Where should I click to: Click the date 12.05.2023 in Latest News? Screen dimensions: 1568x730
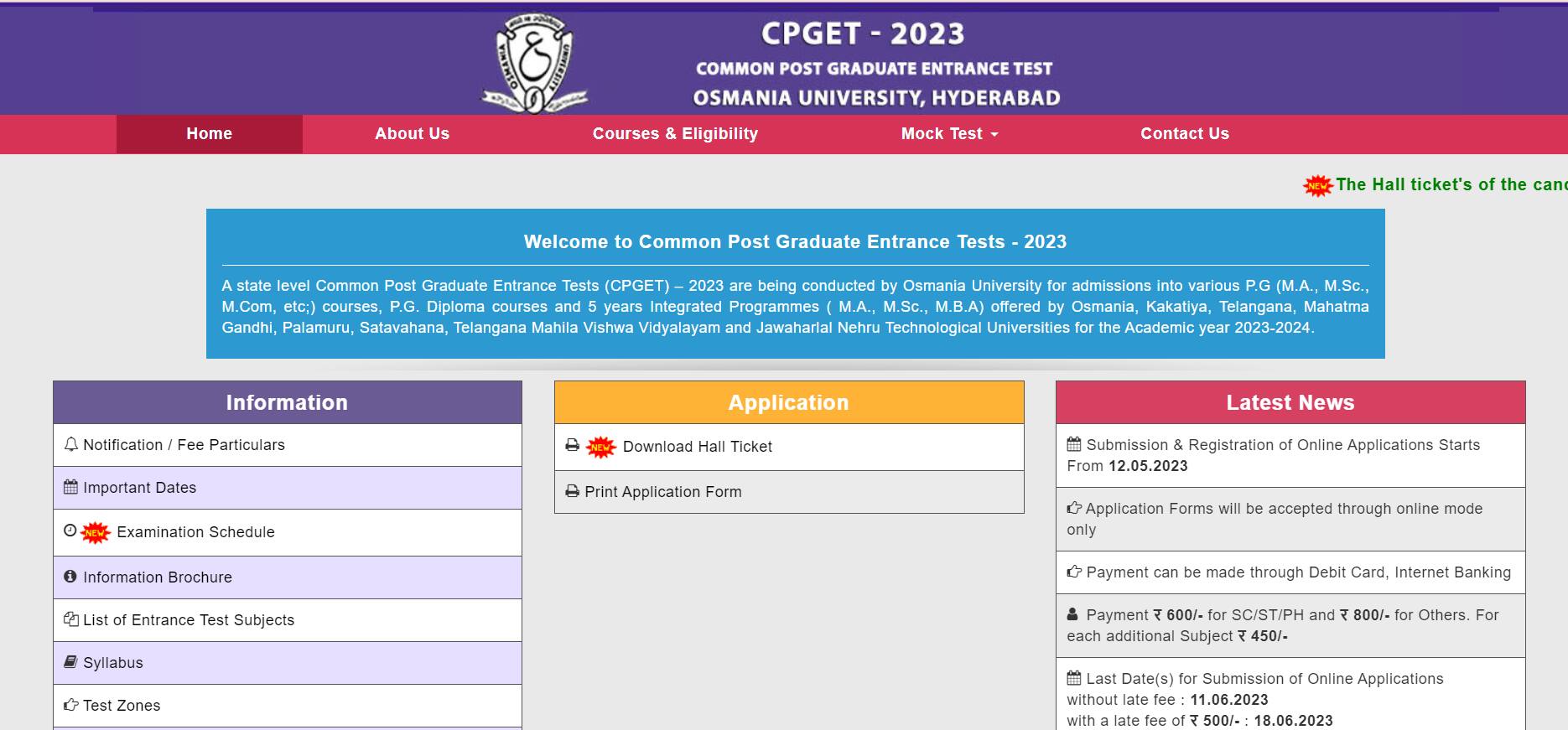click(1148, 466)
